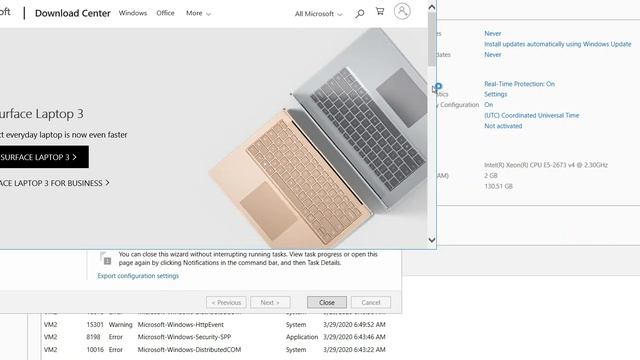Viewport: 640px width, 360px height.
Task: Open Install updates automatically using Windows Update
Action: click(x=558, y=44)
